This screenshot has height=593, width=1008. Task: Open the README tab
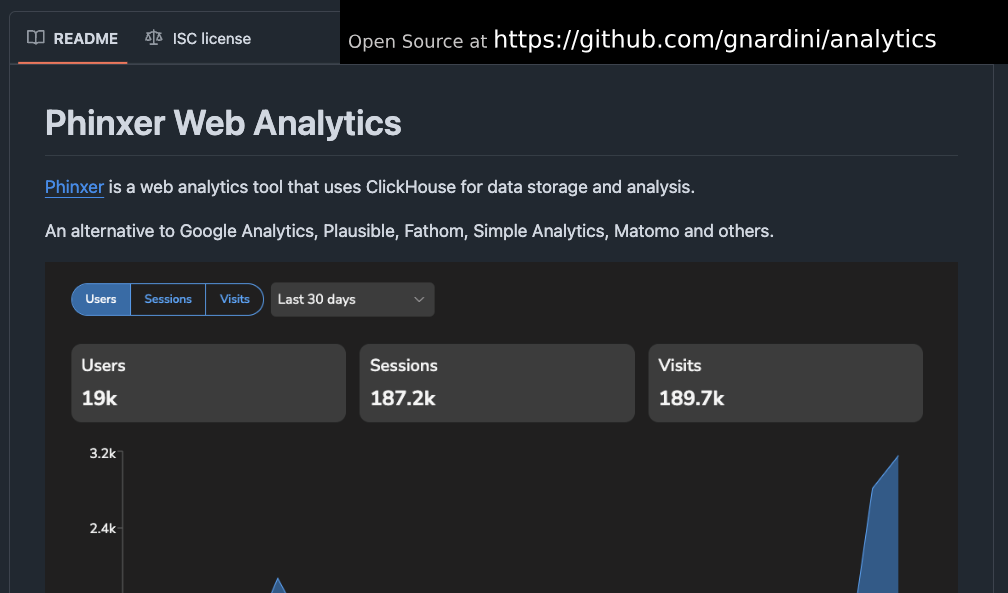click(x=73, y=39)
